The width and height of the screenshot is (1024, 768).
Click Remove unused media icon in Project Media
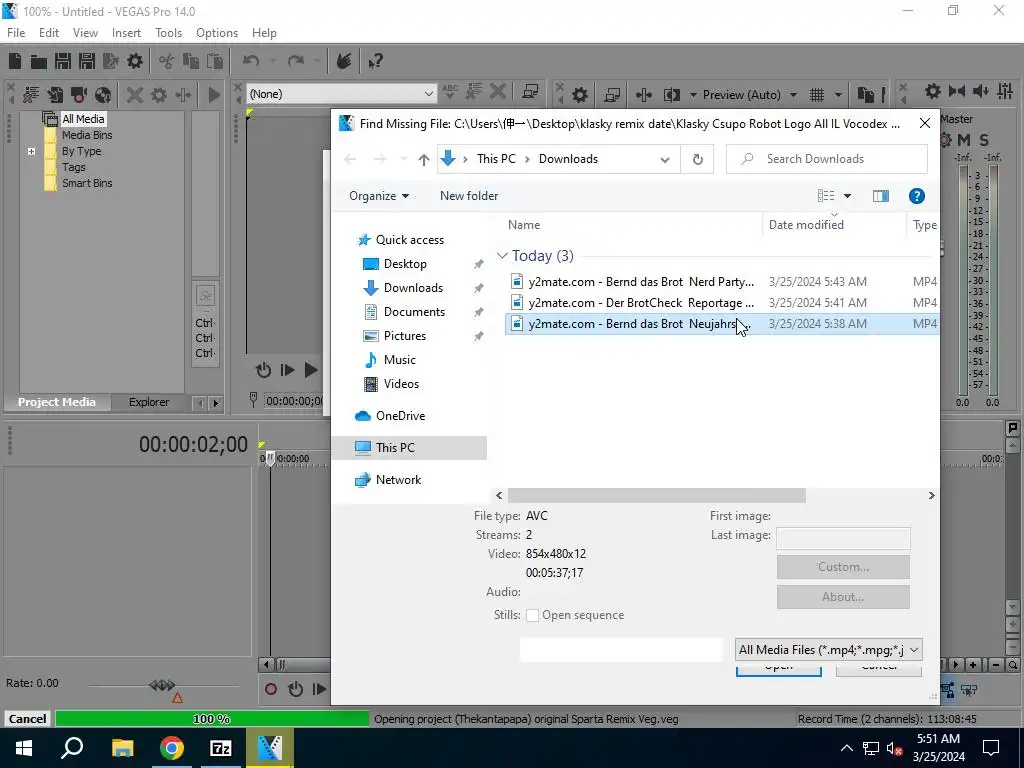point(31,95)
